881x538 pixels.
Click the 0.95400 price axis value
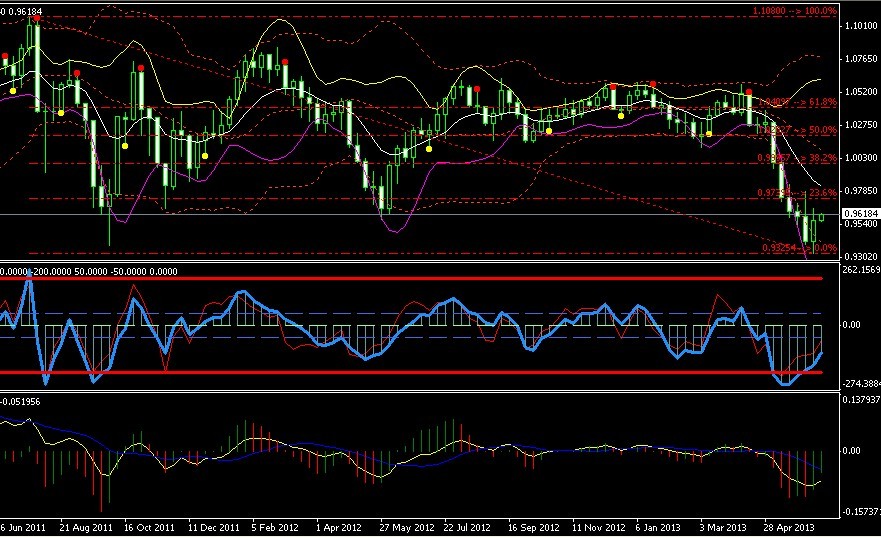coord(861,224)
